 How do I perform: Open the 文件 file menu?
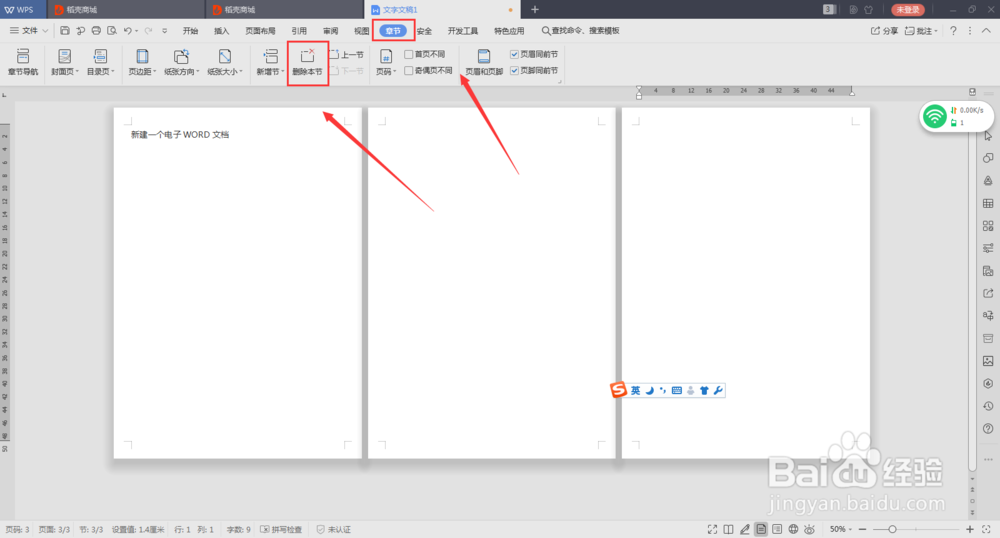point(29,31)
